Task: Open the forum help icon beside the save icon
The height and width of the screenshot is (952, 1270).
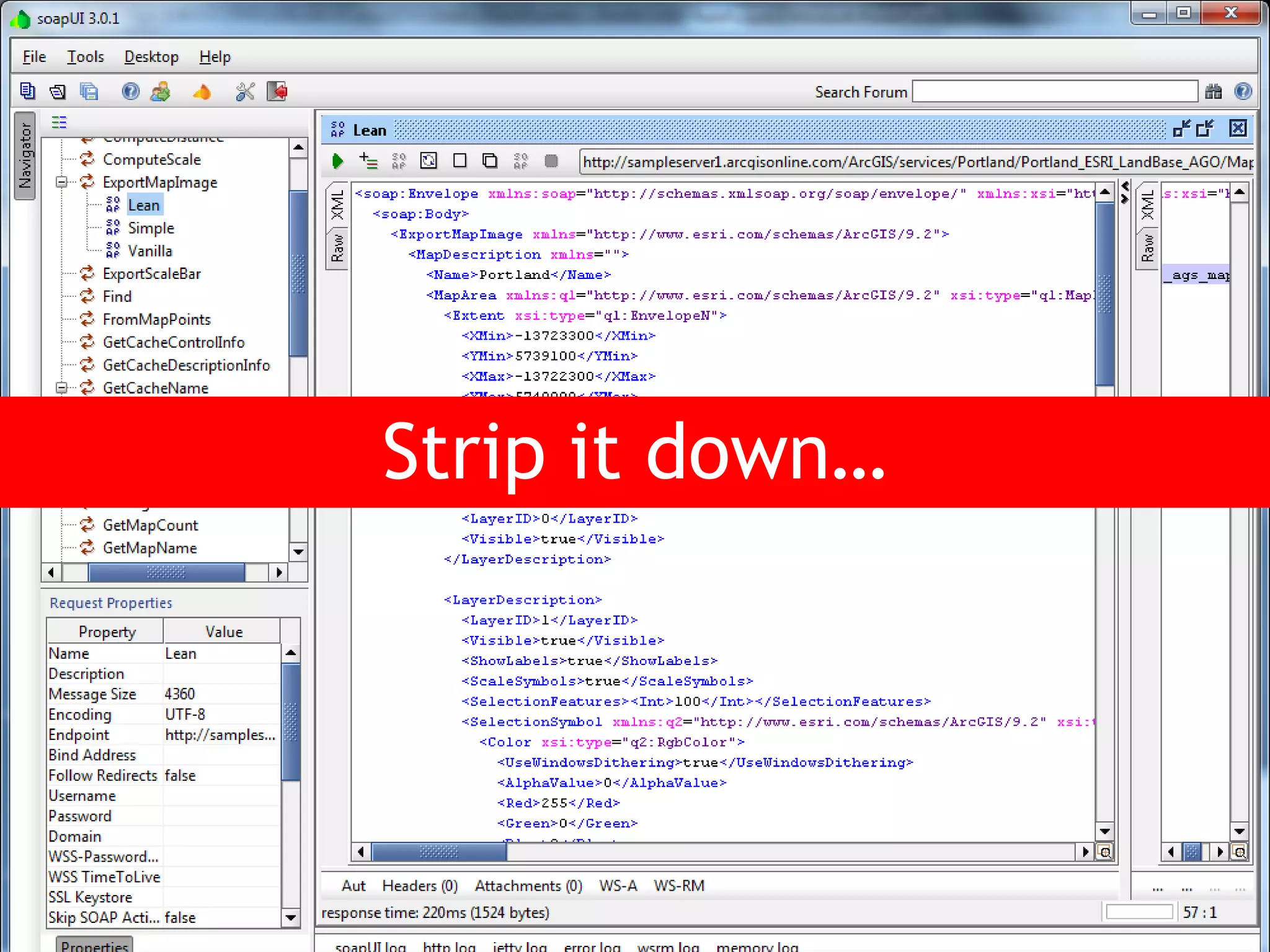Action: pos(130,92)
